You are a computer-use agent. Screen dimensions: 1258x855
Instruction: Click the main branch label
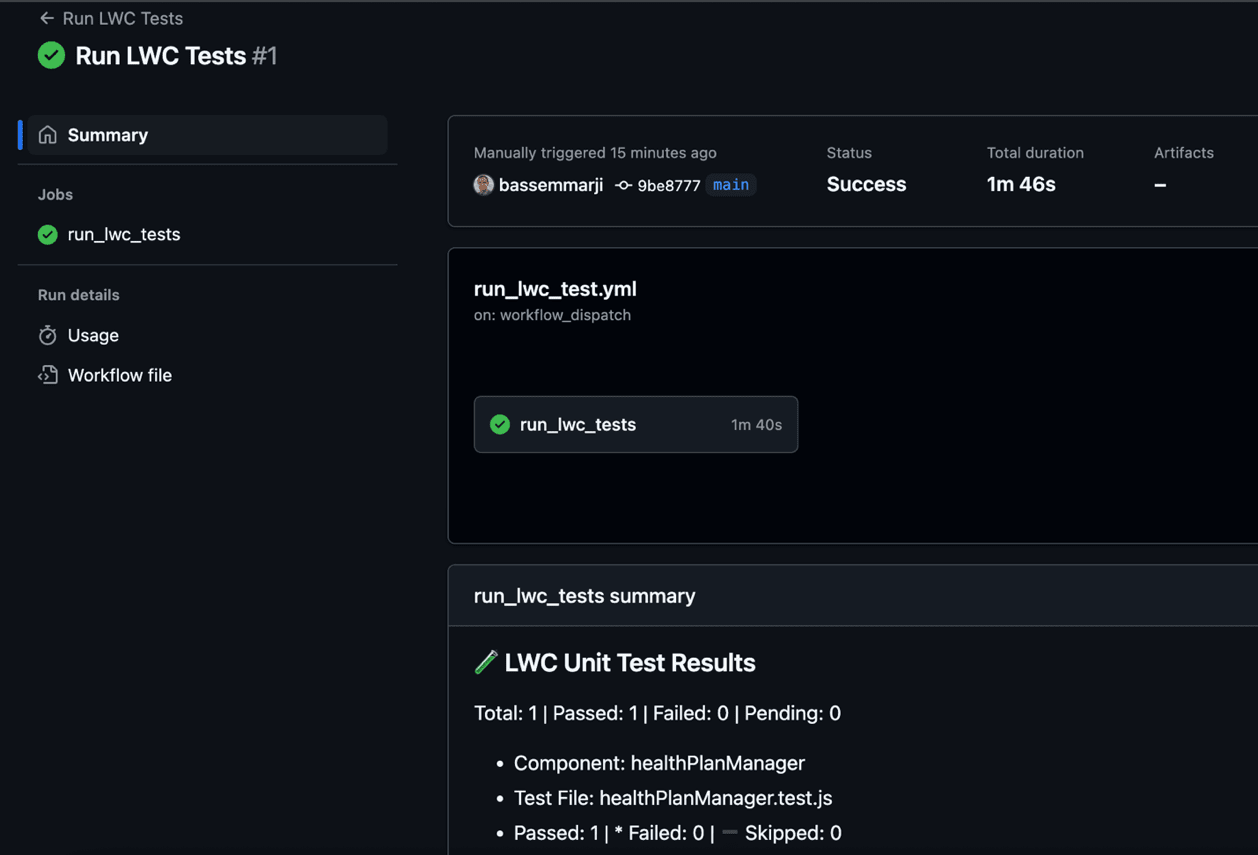coord(731,185)
